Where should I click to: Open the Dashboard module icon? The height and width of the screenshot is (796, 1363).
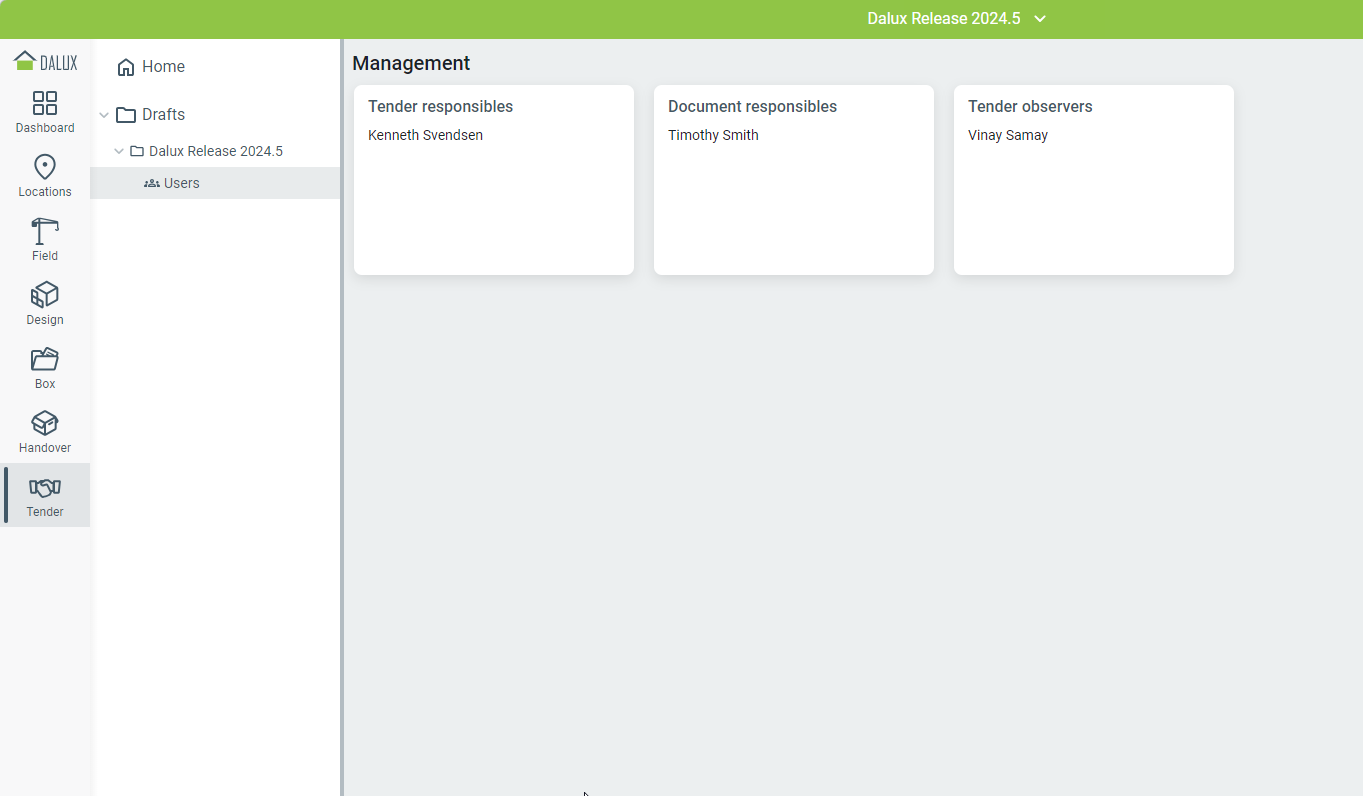[45, 103]
